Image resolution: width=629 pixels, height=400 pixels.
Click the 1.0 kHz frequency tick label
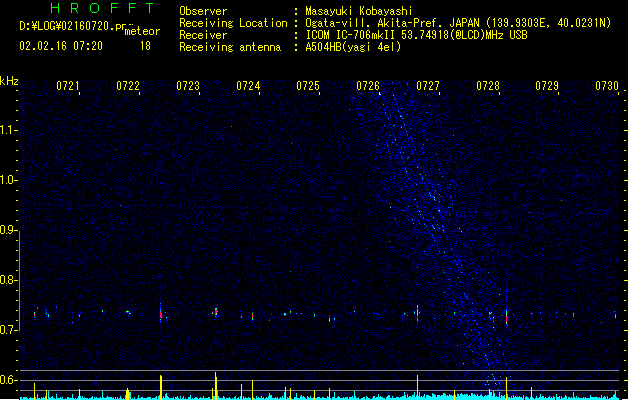click(8, 180)
